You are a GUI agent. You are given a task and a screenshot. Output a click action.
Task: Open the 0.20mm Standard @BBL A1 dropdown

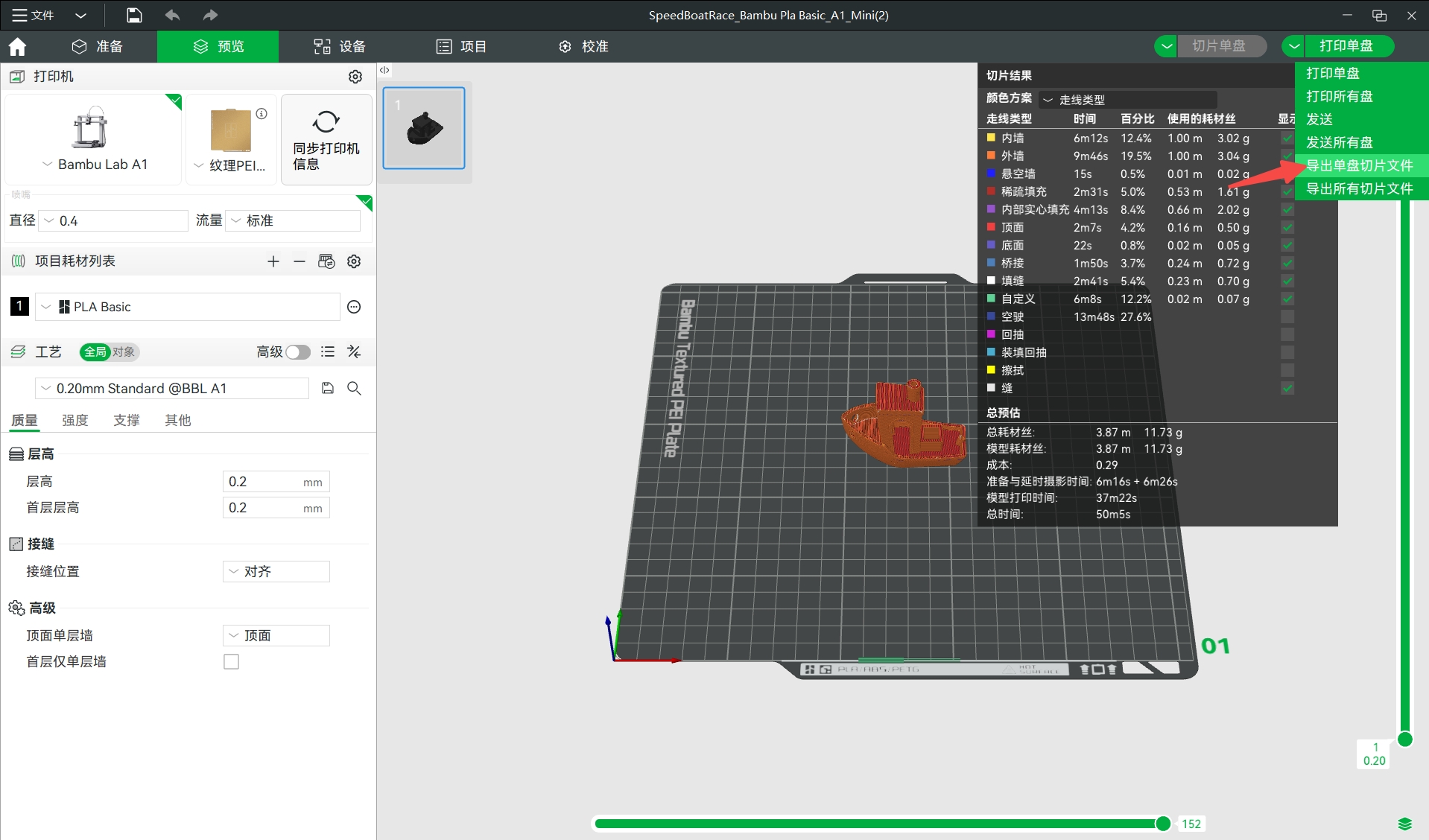172,388
